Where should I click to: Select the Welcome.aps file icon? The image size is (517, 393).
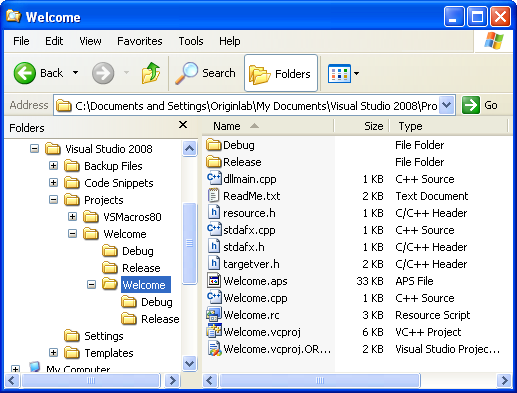tap(214, 280)
